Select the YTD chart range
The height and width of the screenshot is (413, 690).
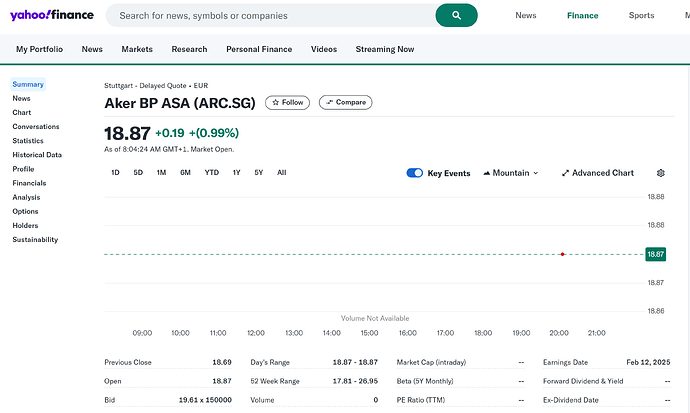click(212, 172)
